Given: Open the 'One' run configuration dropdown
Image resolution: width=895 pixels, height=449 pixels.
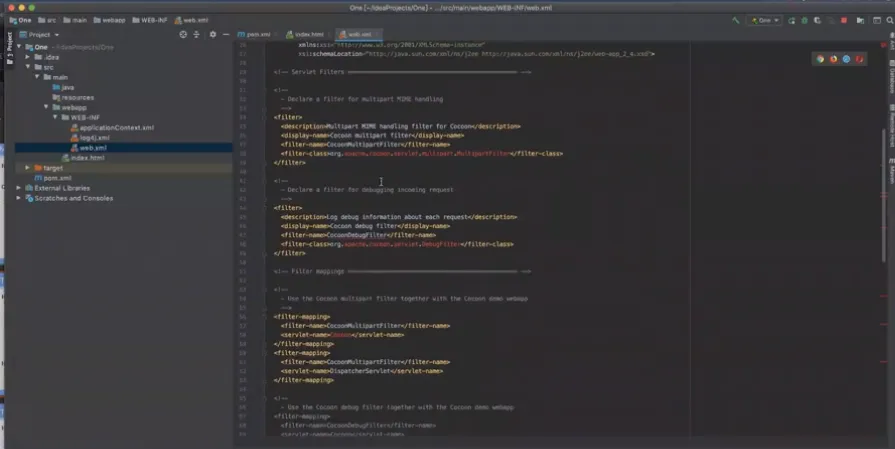Looking at the screenshot, I should 764,21.
